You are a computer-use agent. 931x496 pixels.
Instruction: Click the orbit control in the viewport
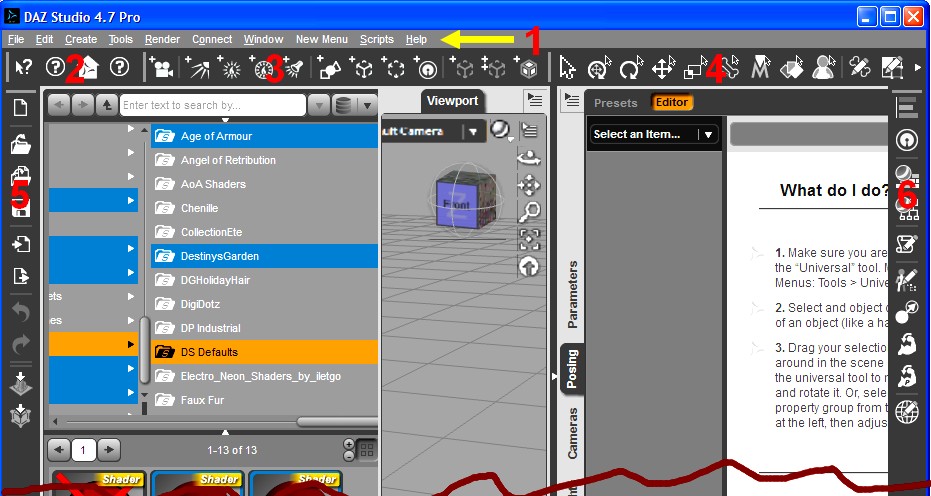tap(528, 159)
